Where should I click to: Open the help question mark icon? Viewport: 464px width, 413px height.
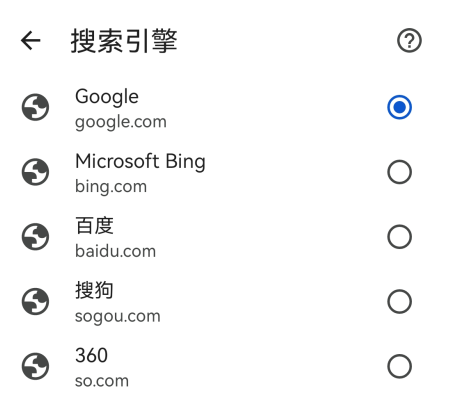tap(409, 40)
